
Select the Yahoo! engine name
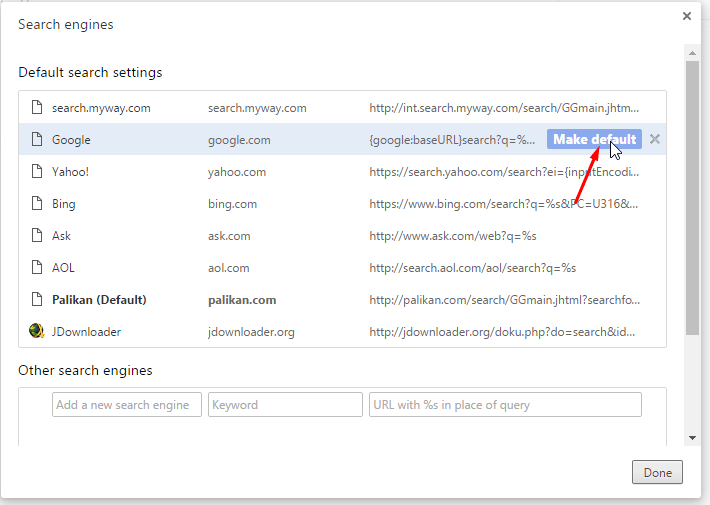click(70, 172)
